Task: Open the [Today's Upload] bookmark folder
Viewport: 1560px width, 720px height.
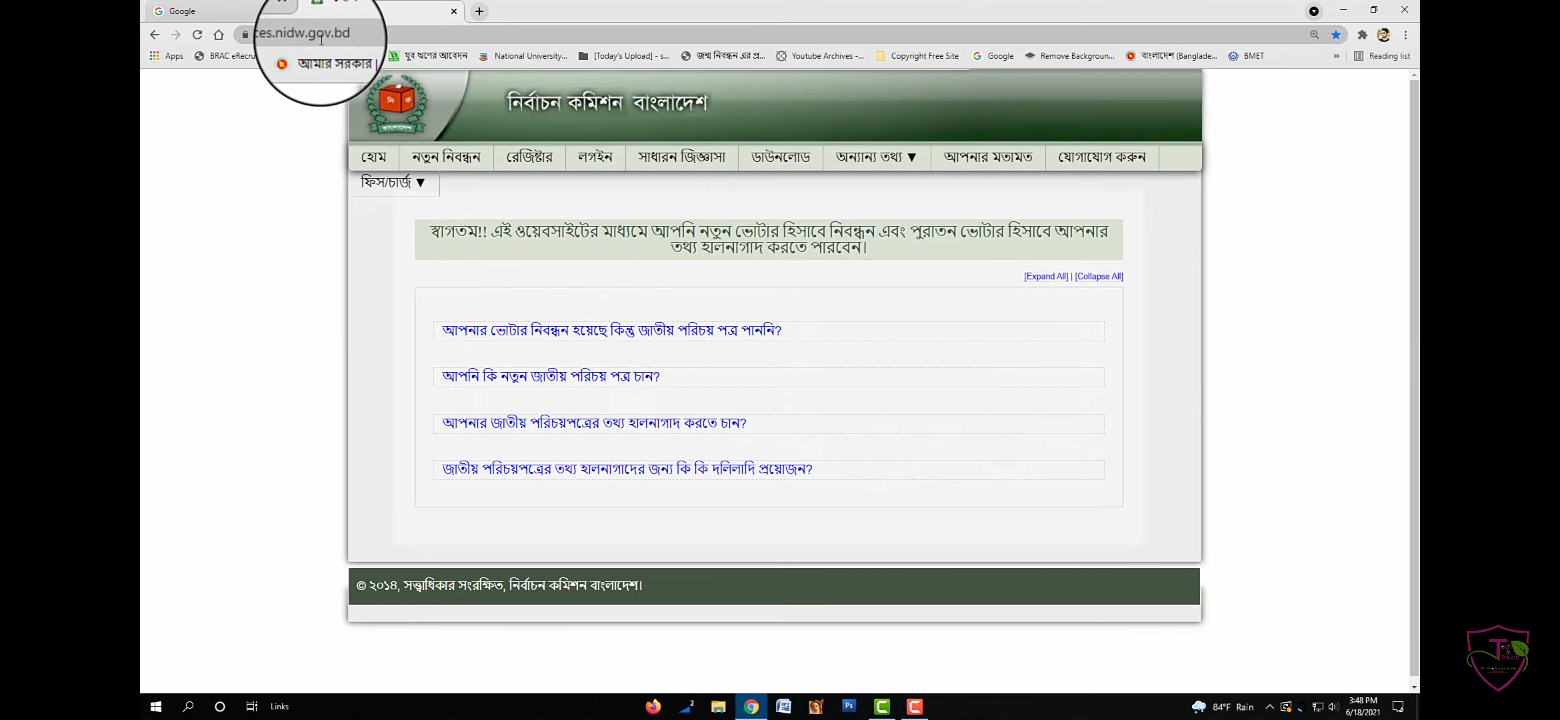Action: 624,56
